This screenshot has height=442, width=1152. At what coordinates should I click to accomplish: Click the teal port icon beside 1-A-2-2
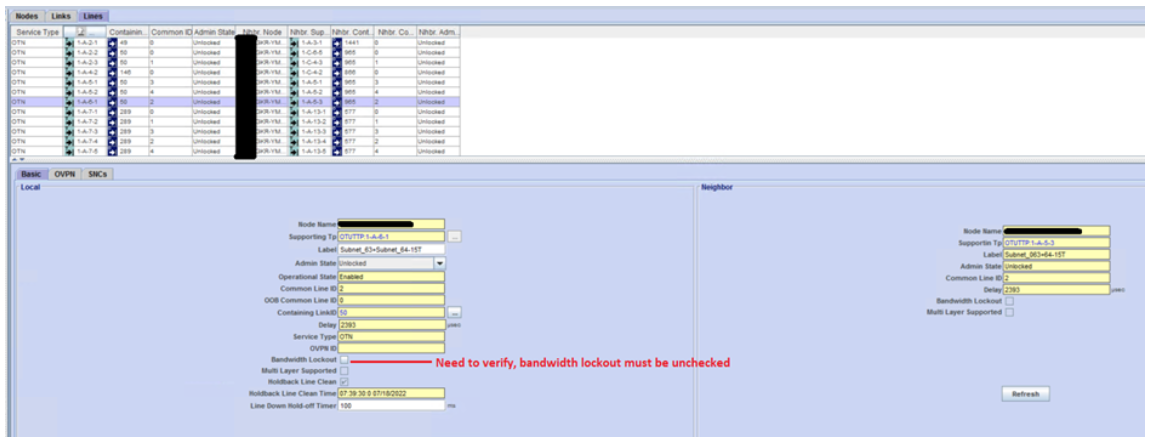pyautogui.click(x=70, y=53)
